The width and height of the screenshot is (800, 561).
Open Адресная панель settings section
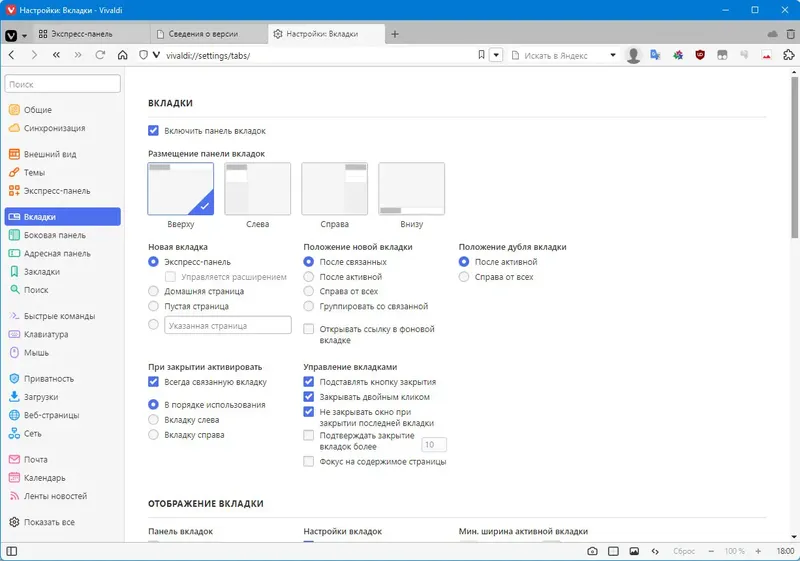click(x=62, y=253)
